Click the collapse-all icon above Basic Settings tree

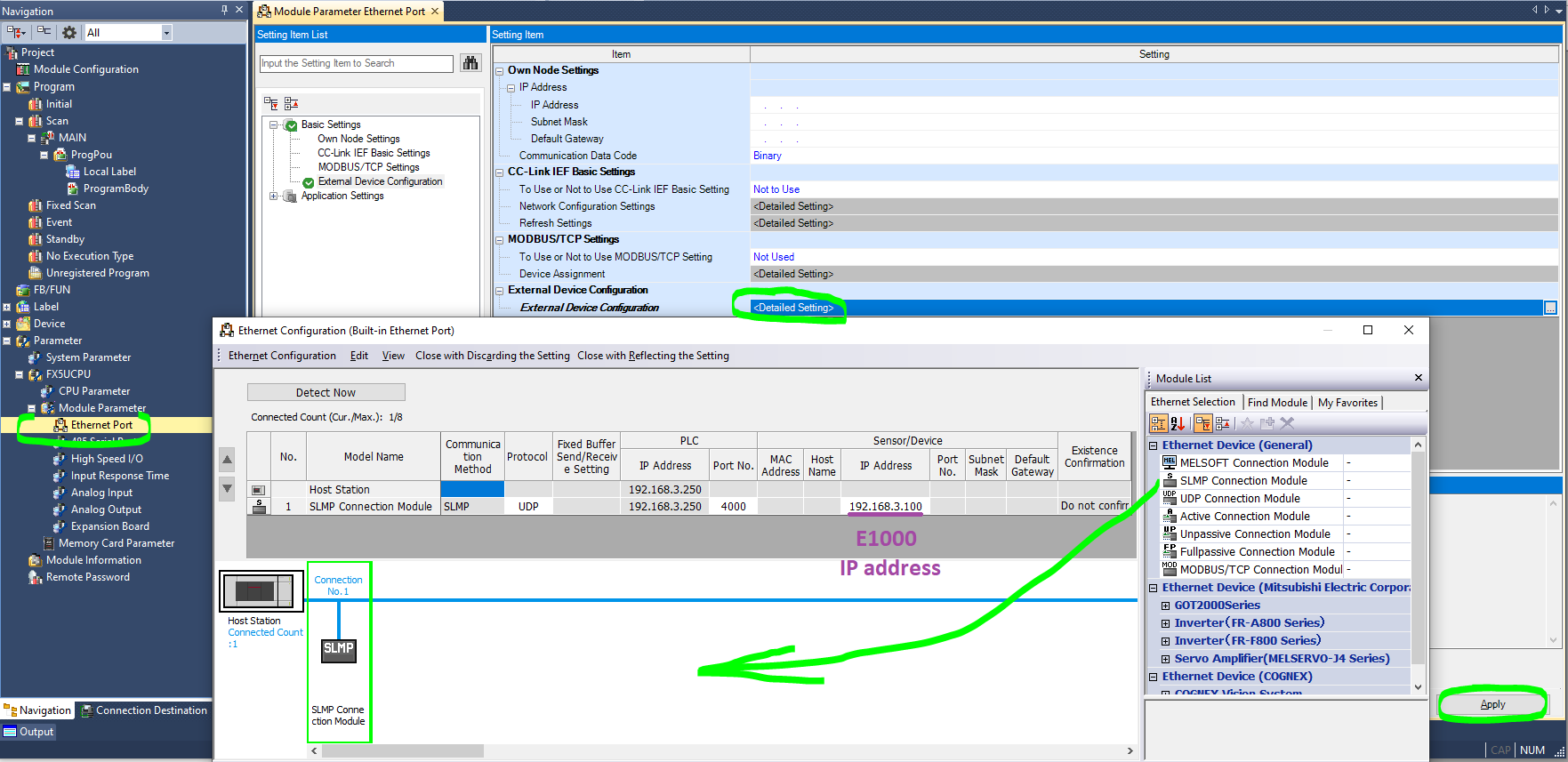point(291,103)
